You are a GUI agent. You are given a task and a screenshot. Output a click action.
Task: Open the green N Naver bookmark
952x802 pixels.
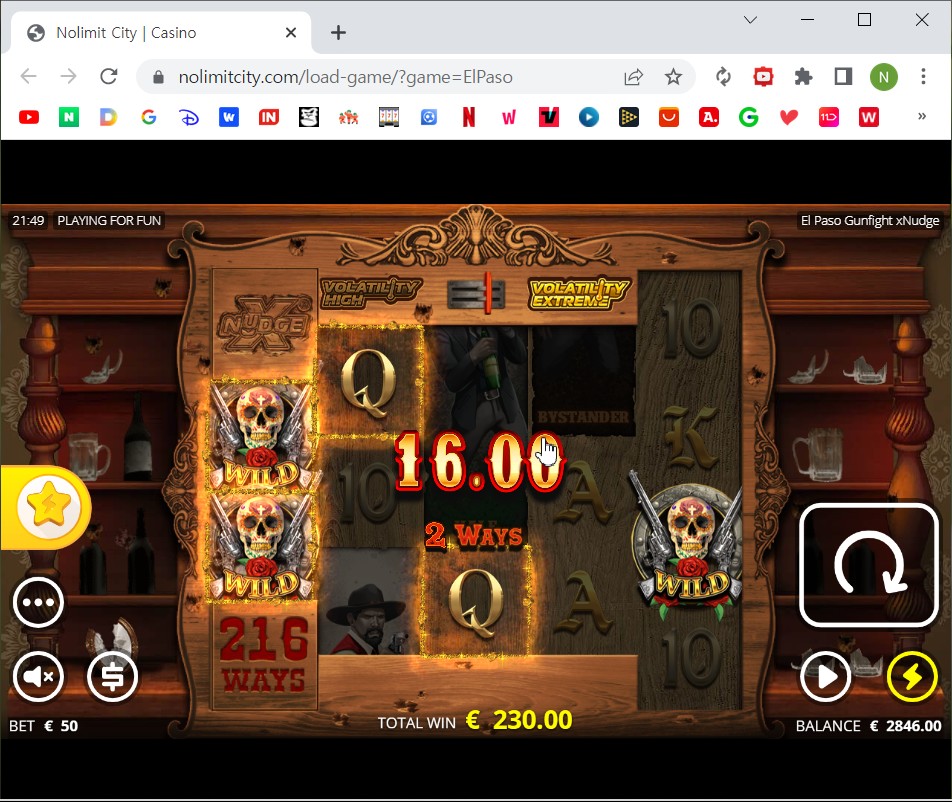[x=69, y=117]
